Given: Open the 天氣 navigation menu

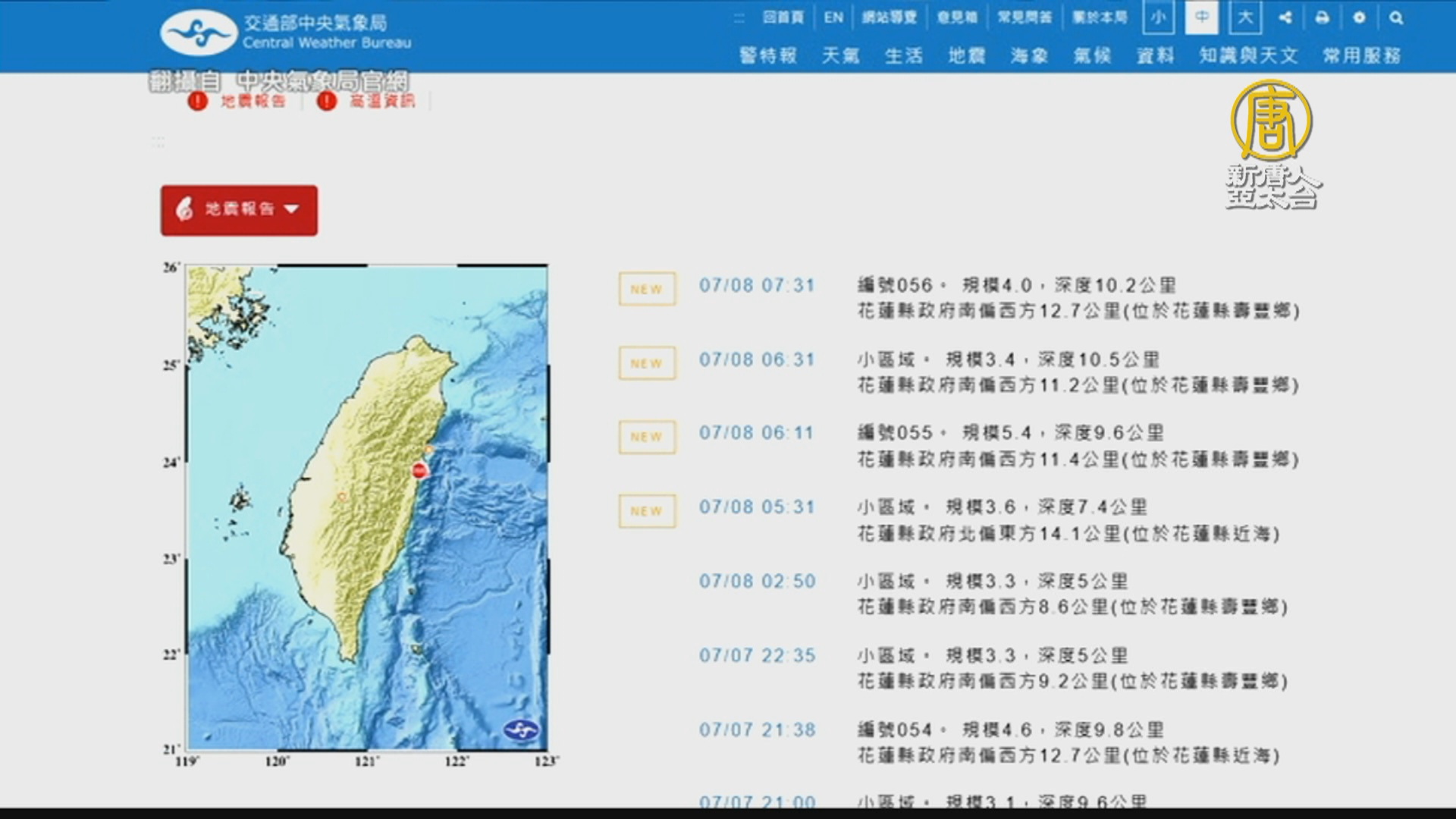Looking at the screenshot, I should pyautogui.click(x=840, y=55).
